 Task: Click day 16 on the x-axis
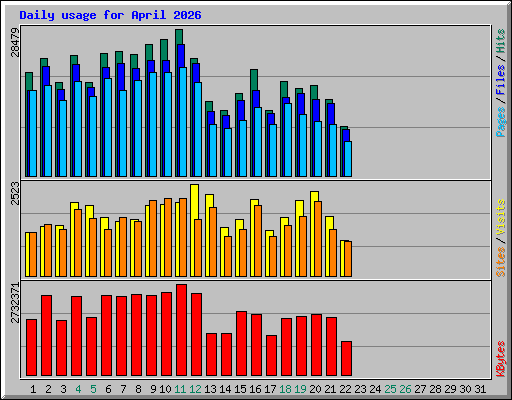(x=255, y=389)
